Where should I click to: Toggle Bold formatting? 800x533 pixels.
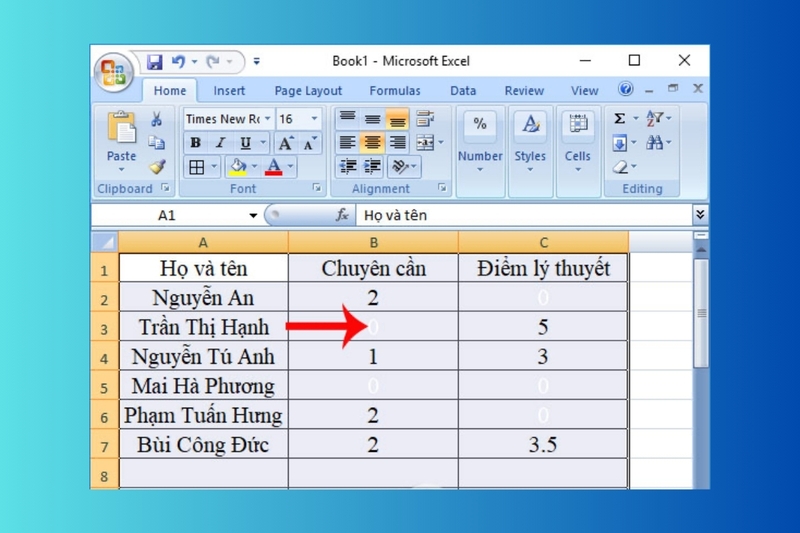pos(195,143)
